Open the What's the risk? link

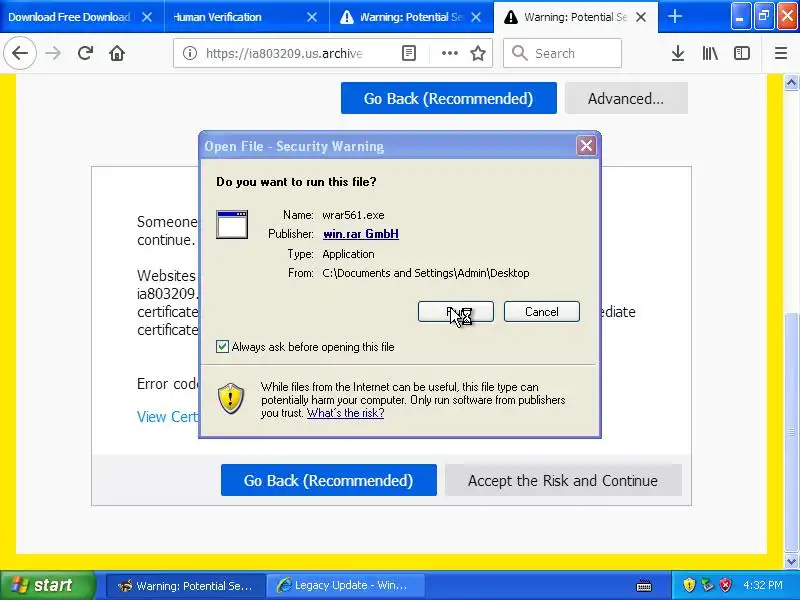click(x=345, y=413)
